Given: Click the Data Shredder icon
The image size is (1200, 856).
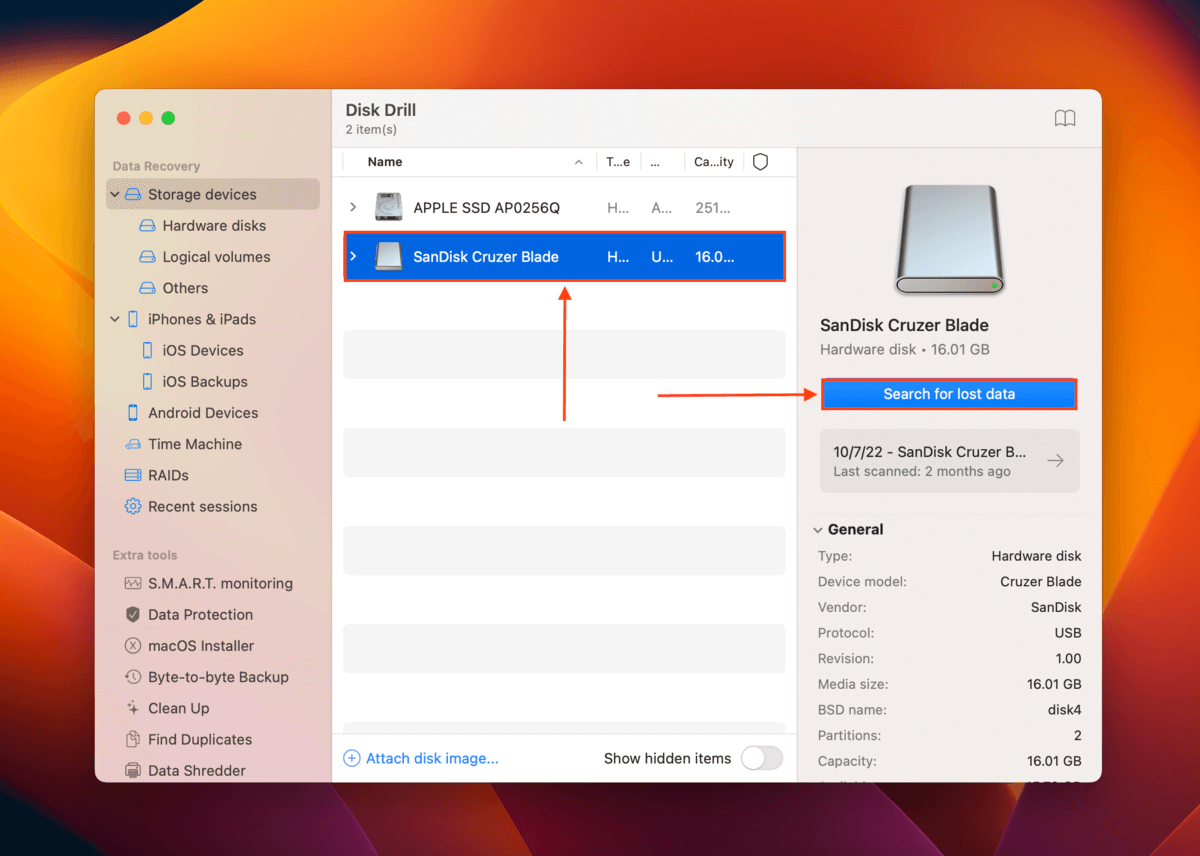Looking at the screenshot, I should point(133,770).
